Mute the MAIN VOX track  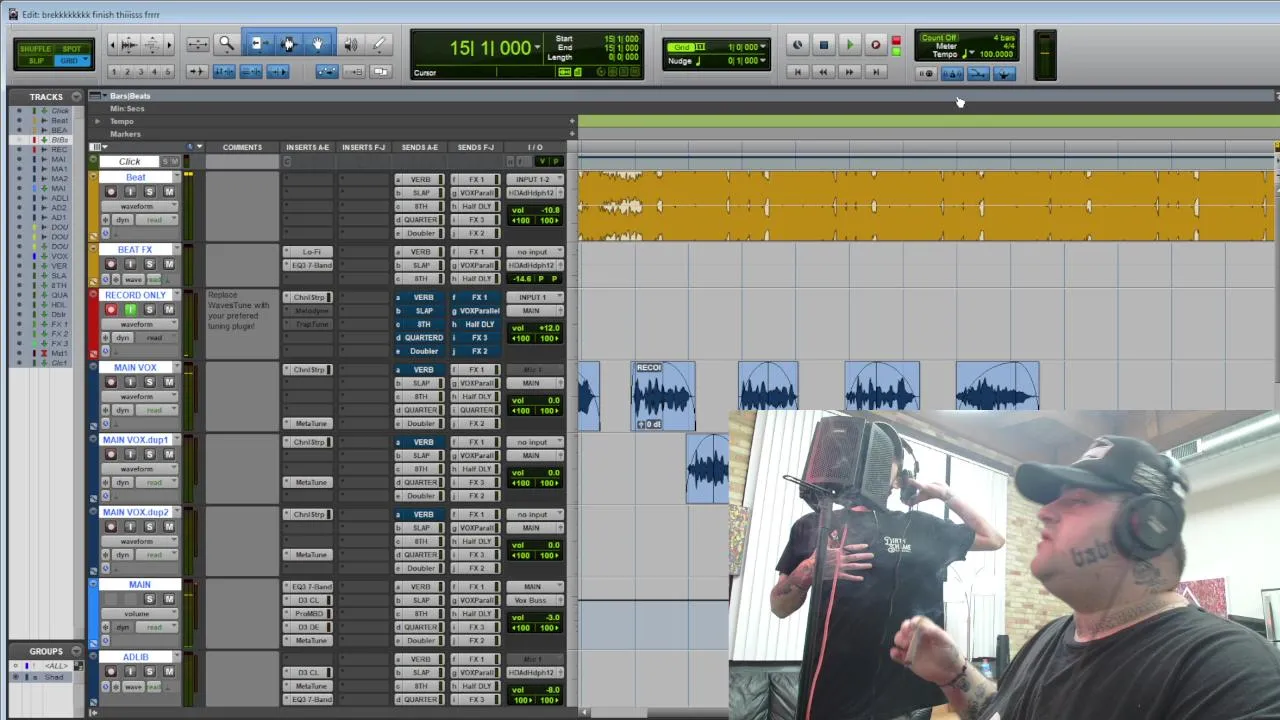[x=169, y=382]
